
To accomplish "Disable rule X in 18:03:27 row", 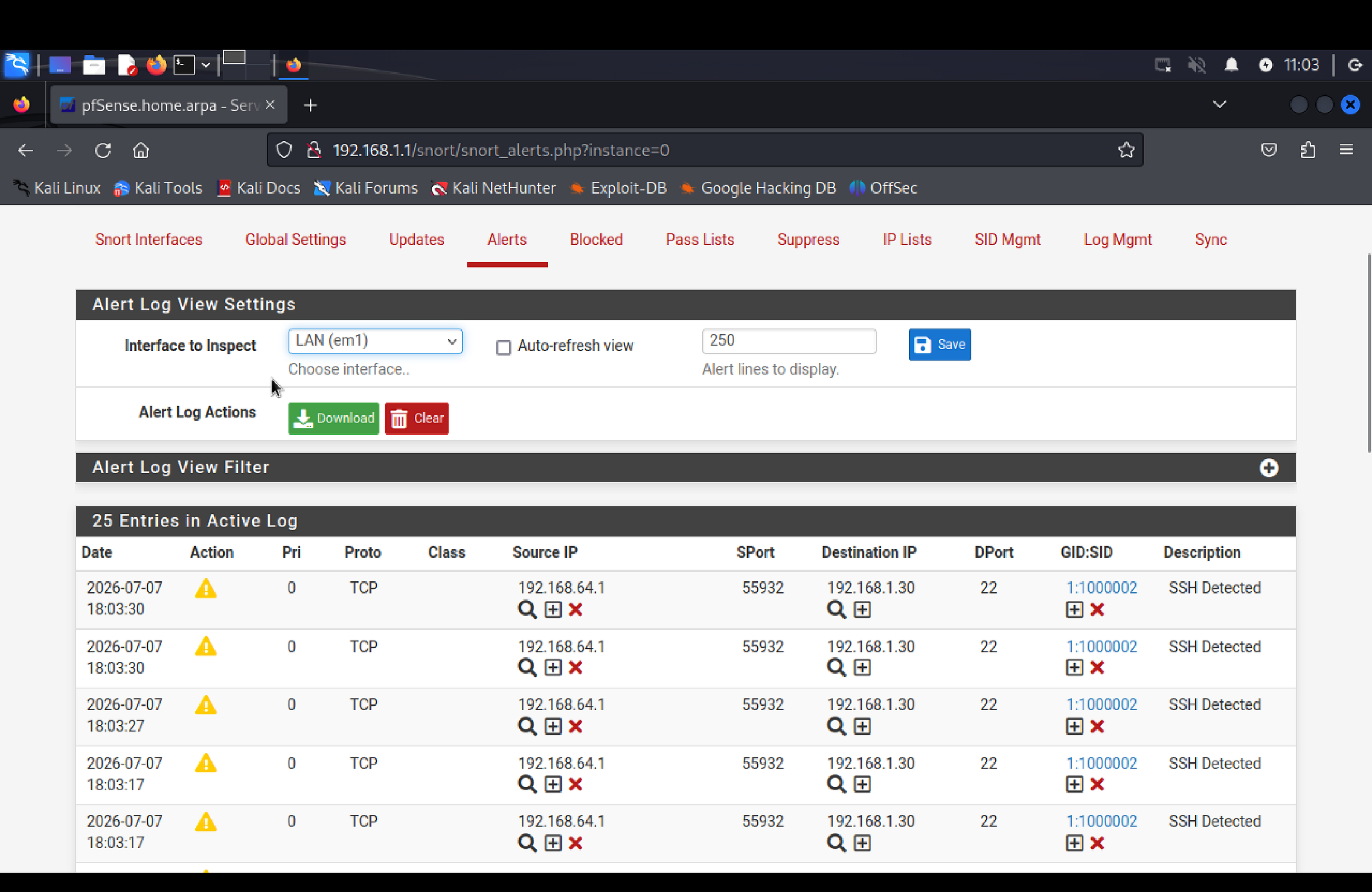I will 1097,726.
